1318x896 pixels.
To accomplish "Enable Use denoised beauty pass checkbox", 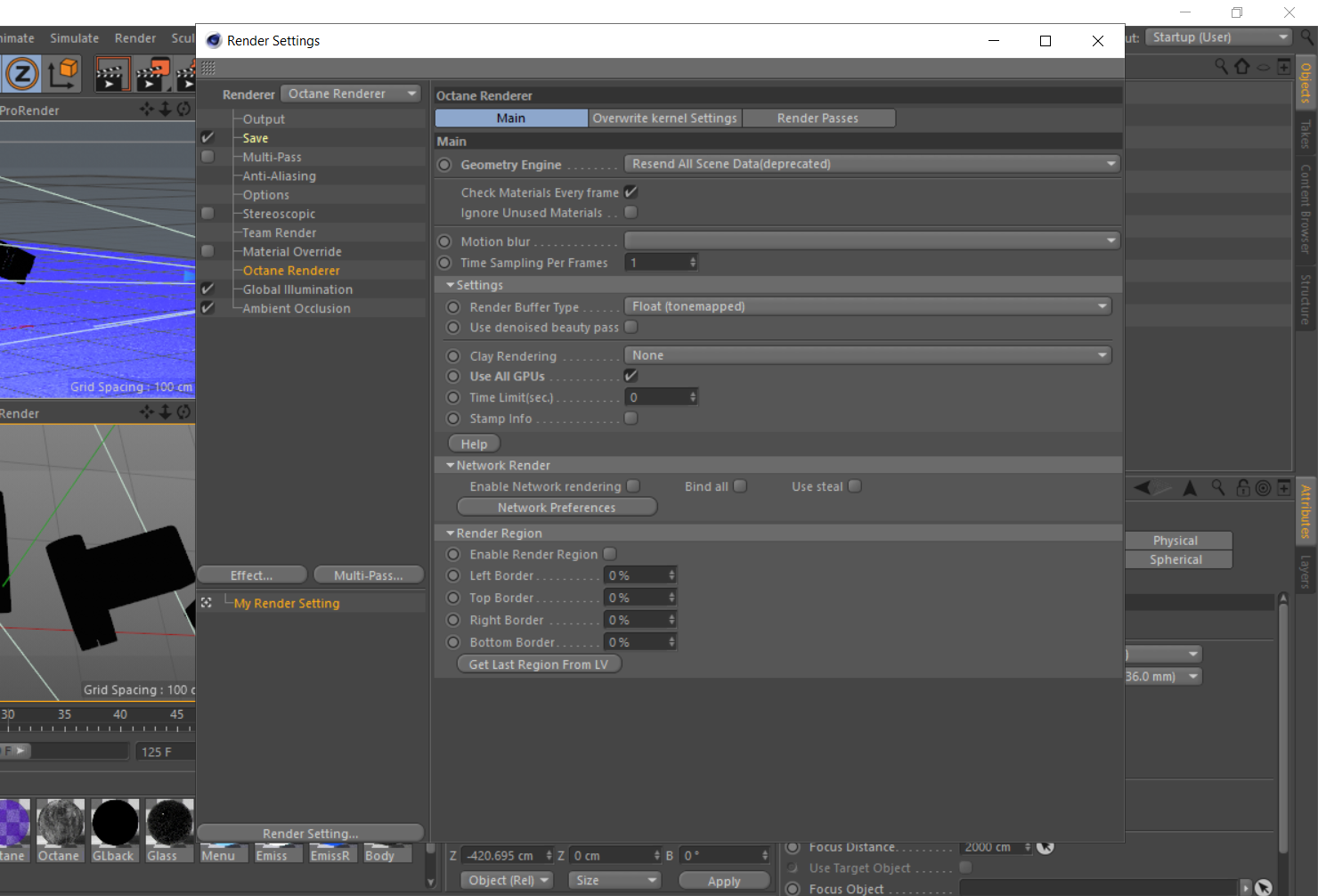I will point(631,327).
